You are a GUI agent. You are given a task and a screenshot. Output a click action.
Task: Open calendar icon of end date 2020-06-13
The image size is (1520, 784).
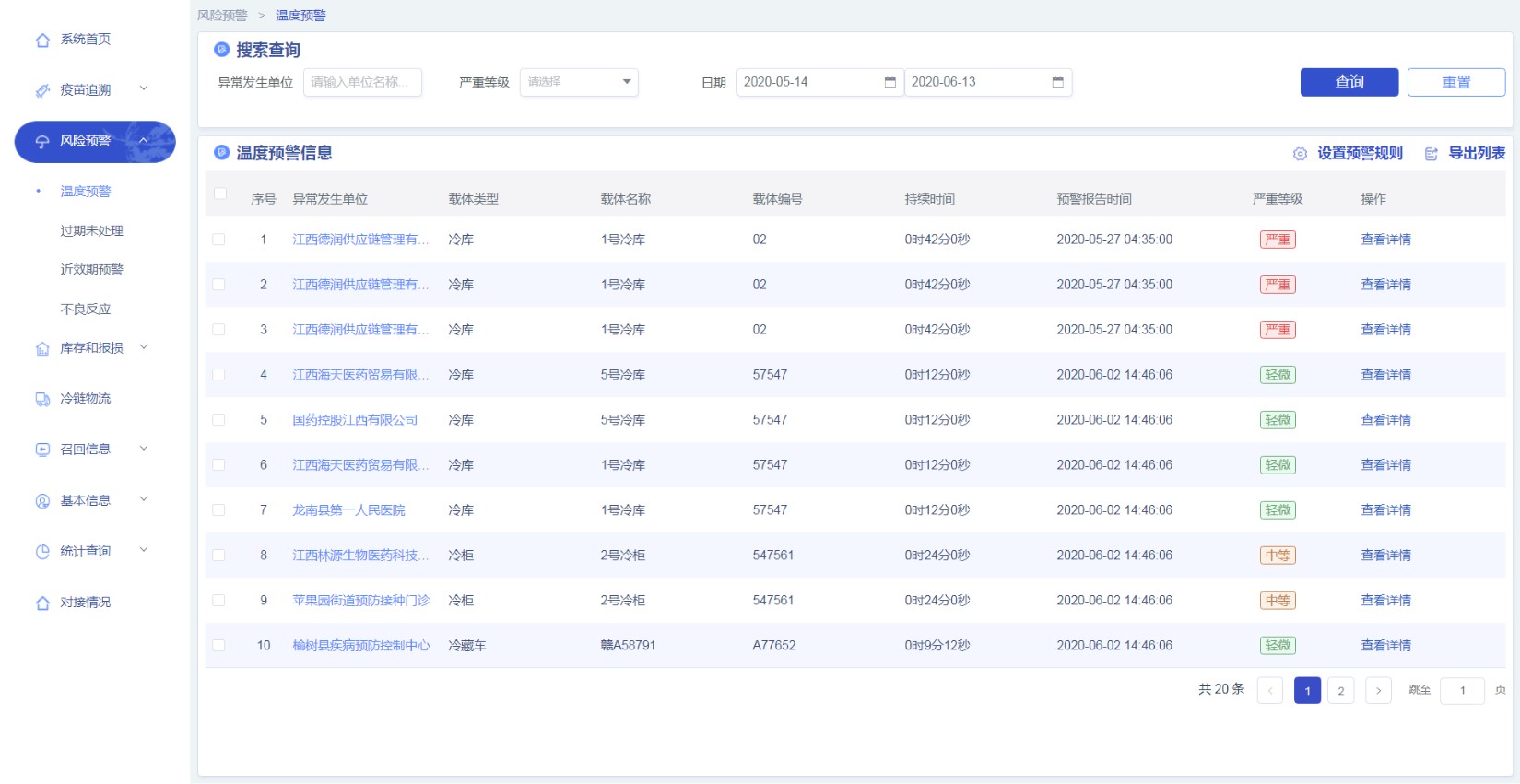[1057, 82]
